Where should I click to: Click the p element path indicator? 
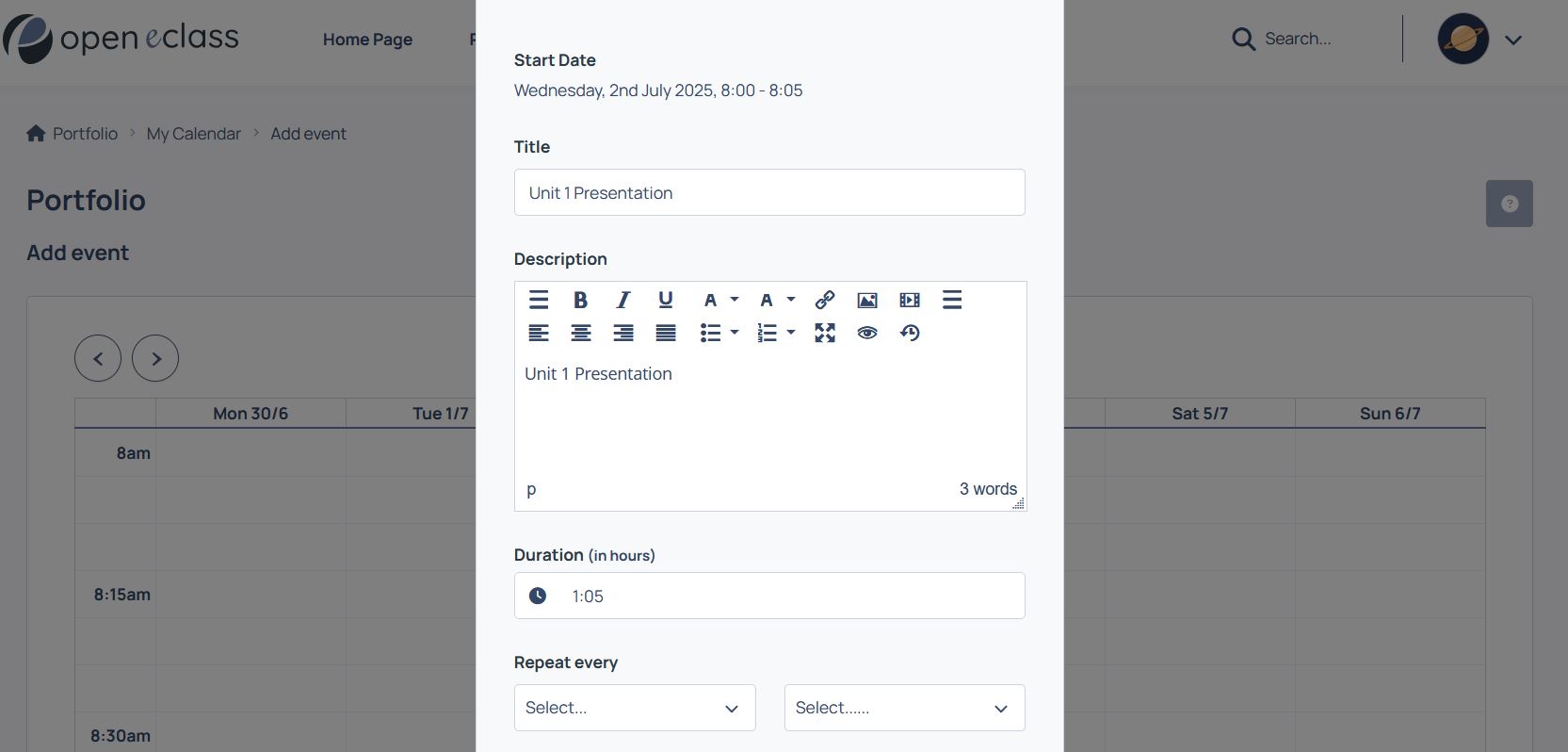[x=531, y=489]
